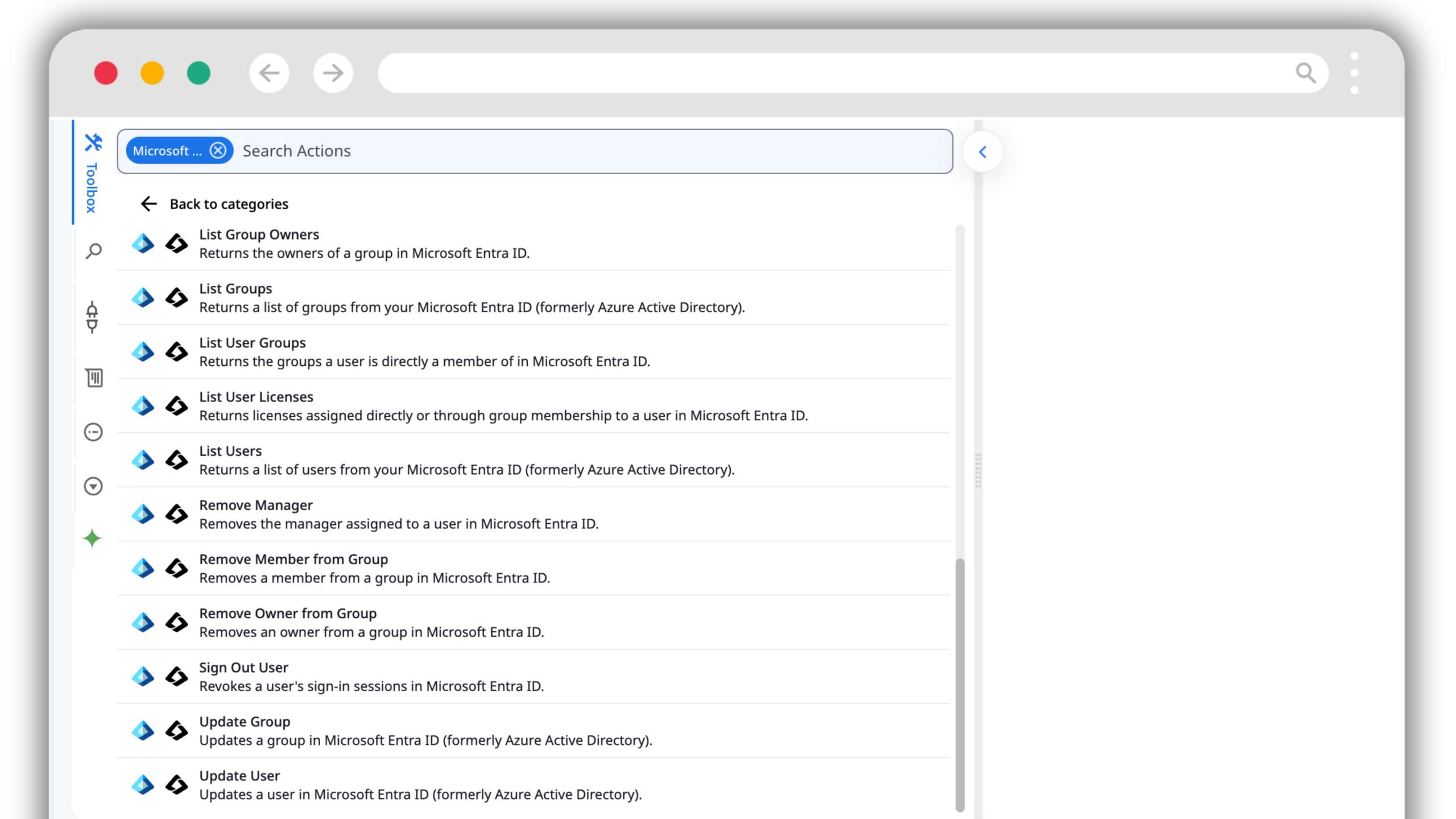
Task: Open the Toolbox sidebar tab
Action: (x=92, y=172)
